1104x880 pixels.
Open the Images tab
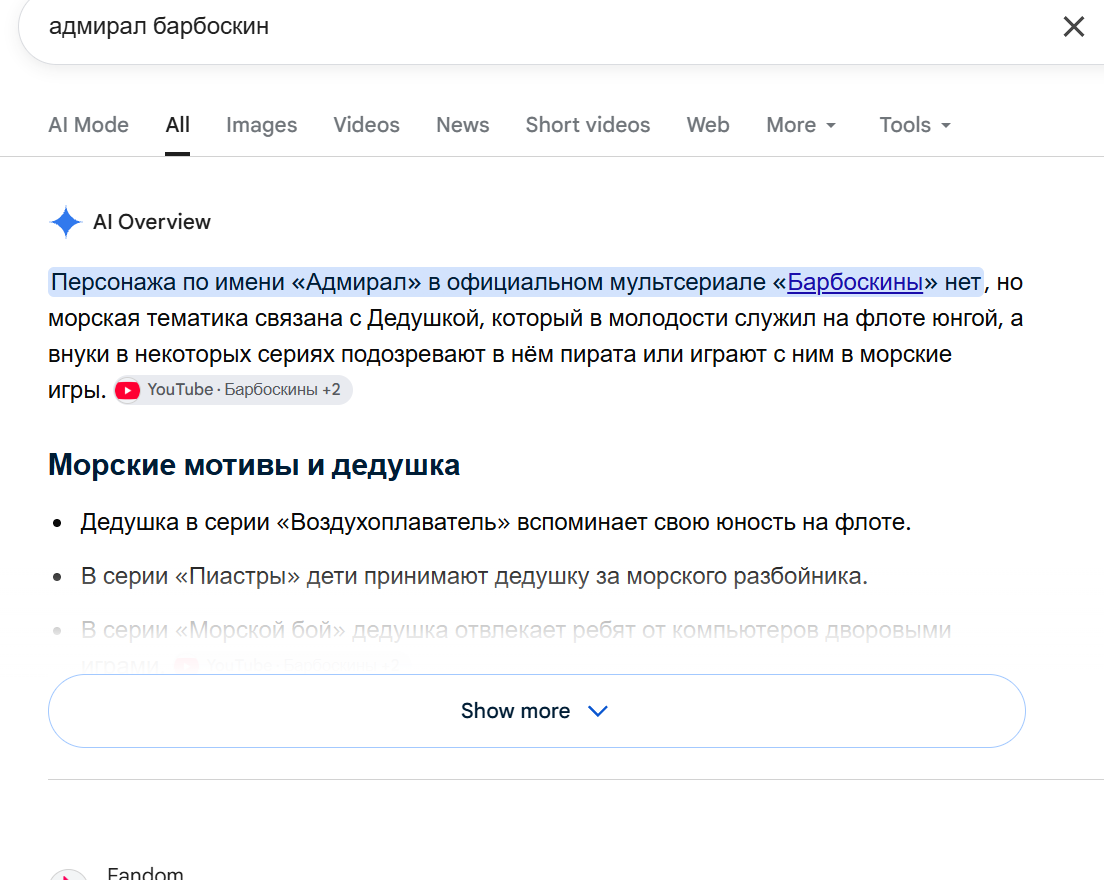pyautogui.click(x=261, y=125)
